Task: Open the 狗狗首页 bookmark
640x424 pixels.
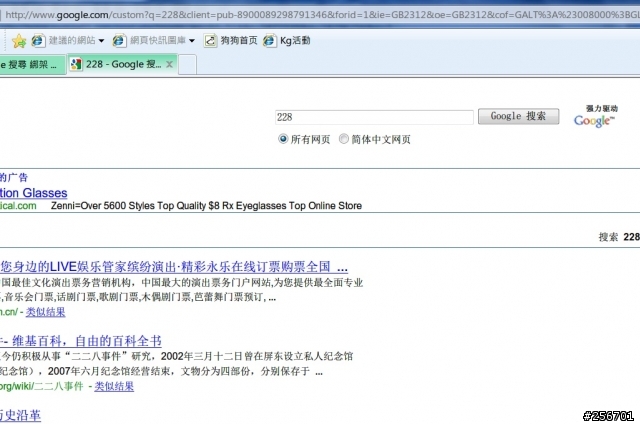Action: (239, 40)
